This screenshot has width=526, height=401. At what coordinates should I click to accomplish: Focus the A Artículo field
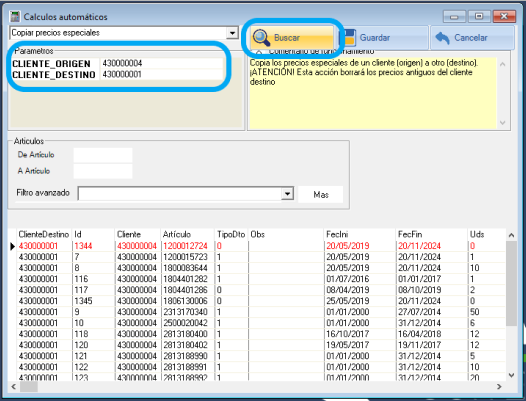pyautogui.click(x=103, y=171)
